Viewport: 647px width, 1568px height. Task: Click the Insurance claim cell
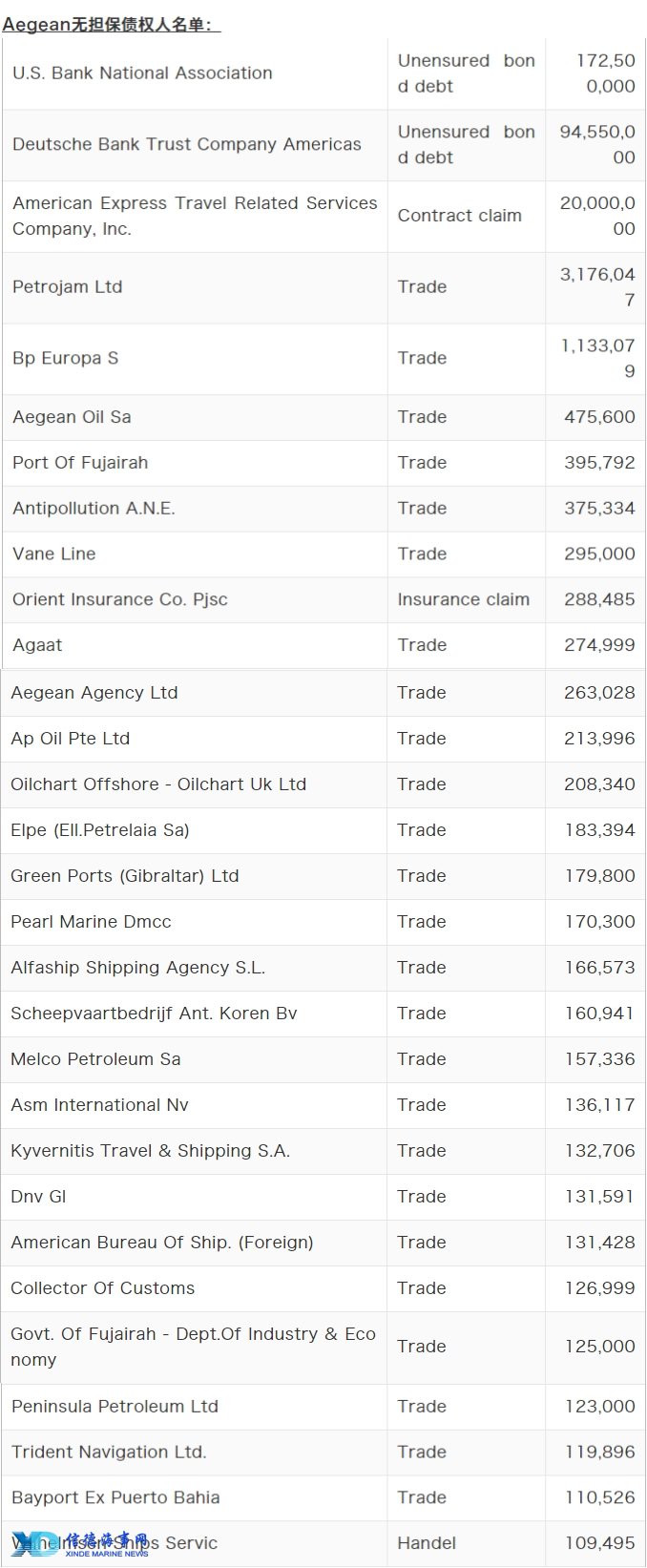tap(467, 600)
